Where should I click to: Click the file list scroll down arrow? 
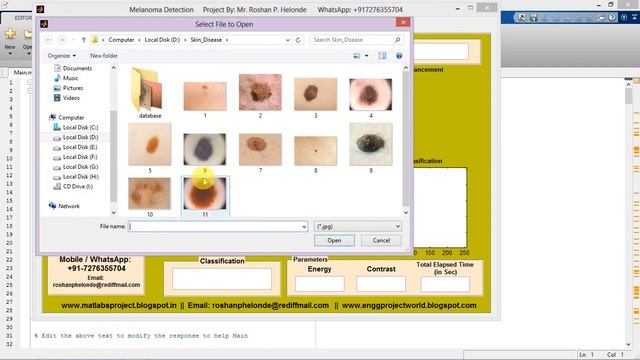[x=406, y=213]
